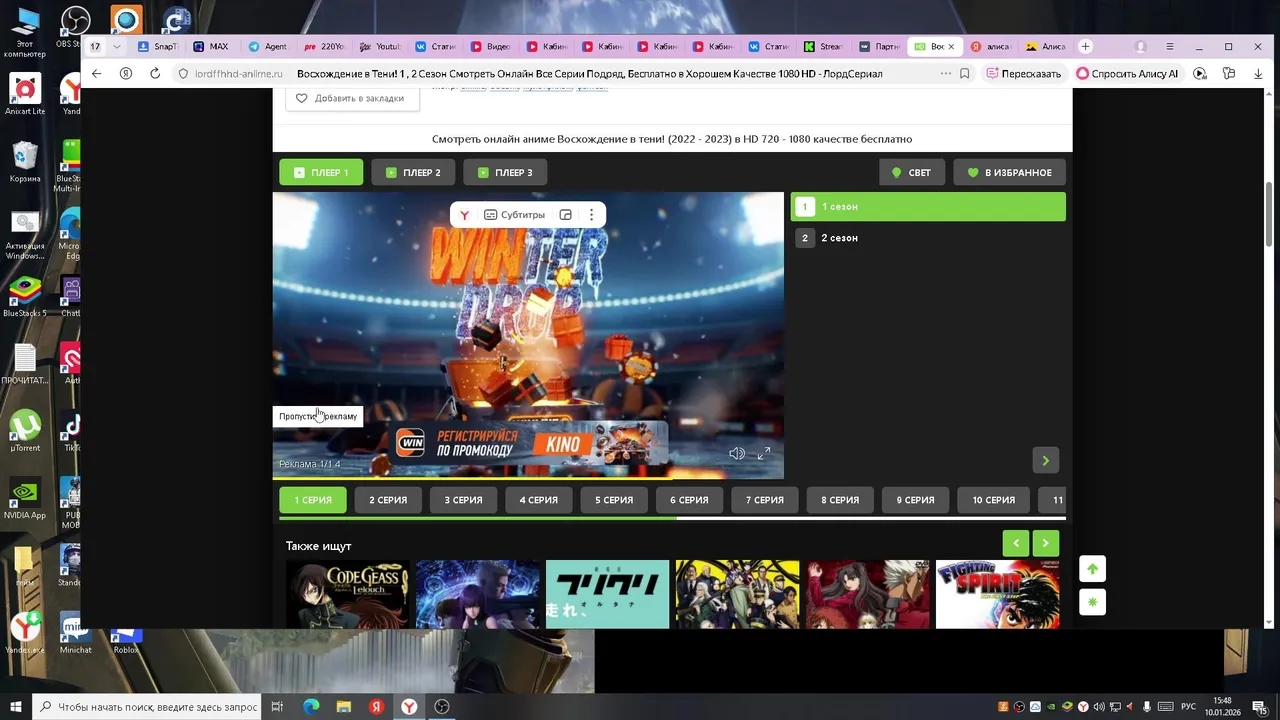Bookmark the page with the address bar bookmark icon
Image resolution: width=1280 pixels, height=720 pixels.
coord(964,73)
